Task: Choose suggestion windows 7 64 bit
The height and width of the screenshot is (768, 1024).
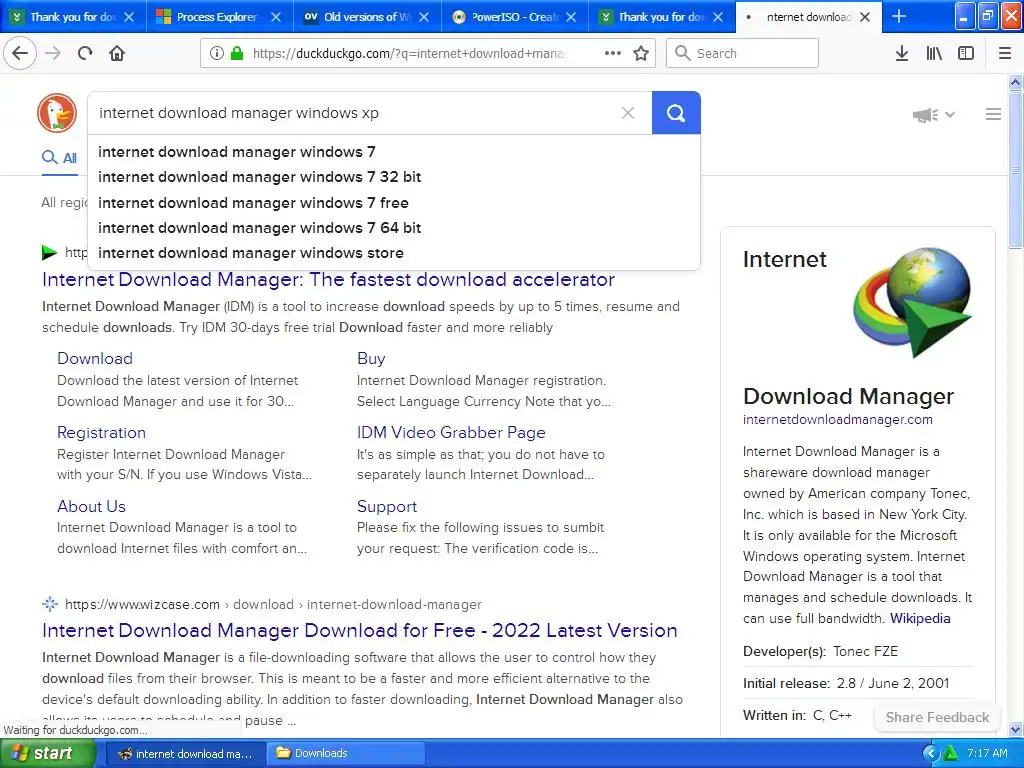Action: coord(394,228)
